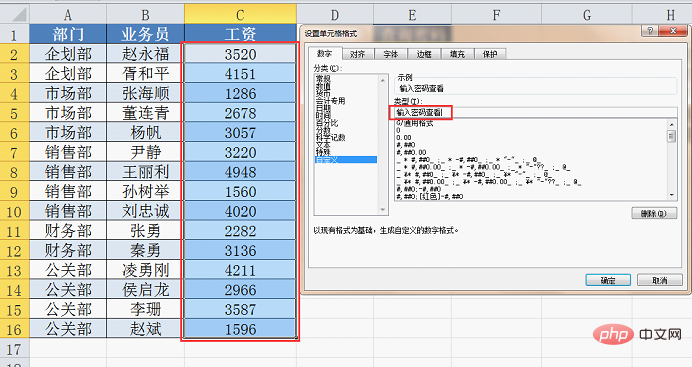Select the cell containing 孙树举
This screenshot has width=692, height=367.
point(145,191)
